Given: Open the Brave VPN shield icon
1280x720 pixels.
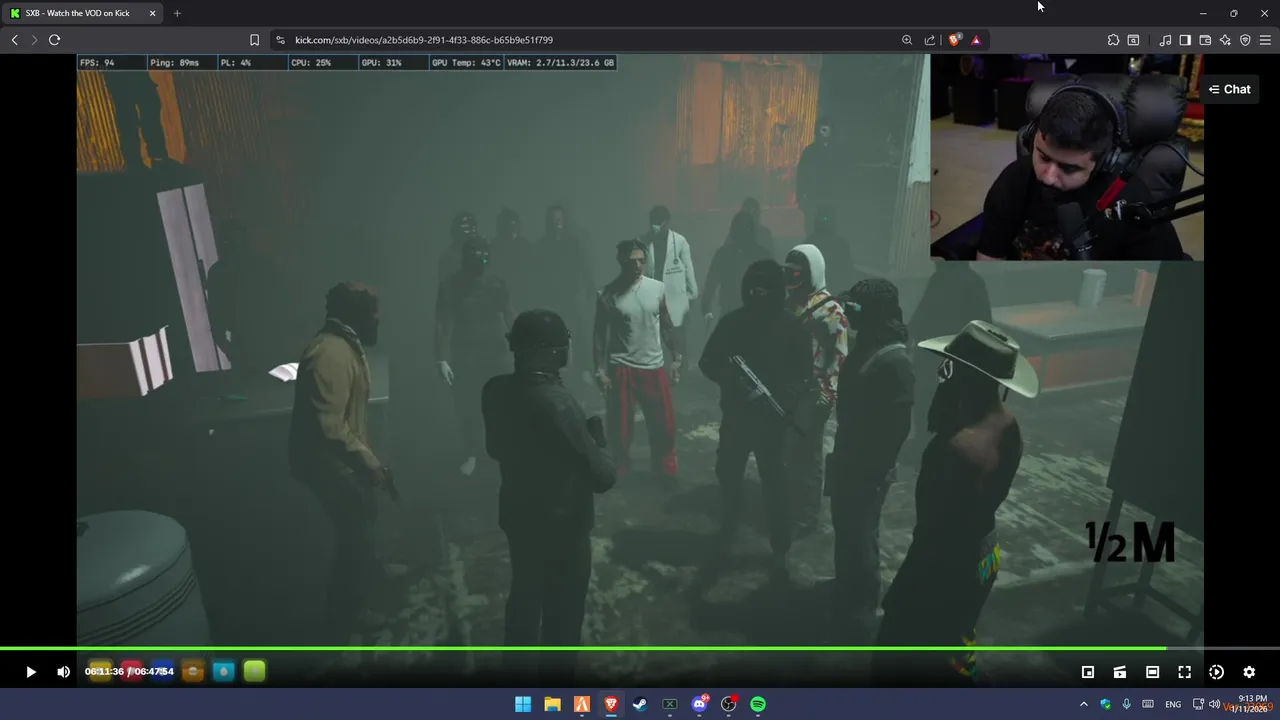Looking at the screenshot, I should pos(1245,40).
